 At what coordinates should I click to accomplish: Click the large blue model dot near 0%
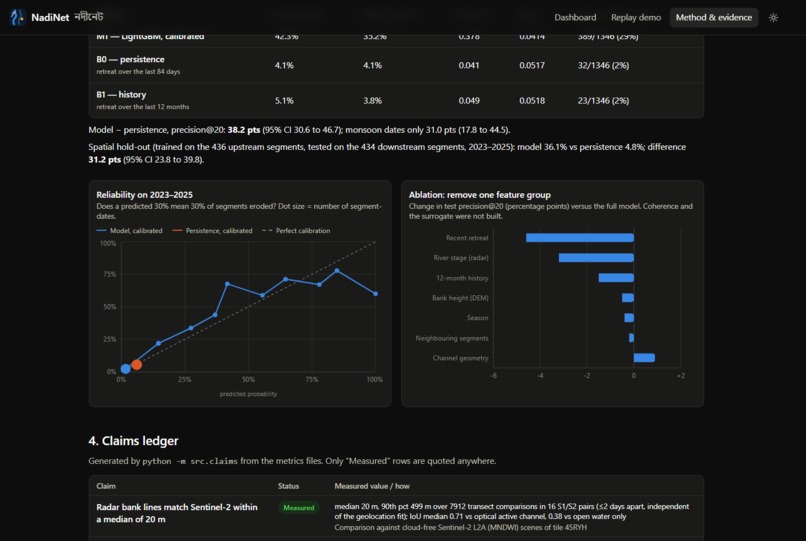pyautogui.click(x=125, y=368)
